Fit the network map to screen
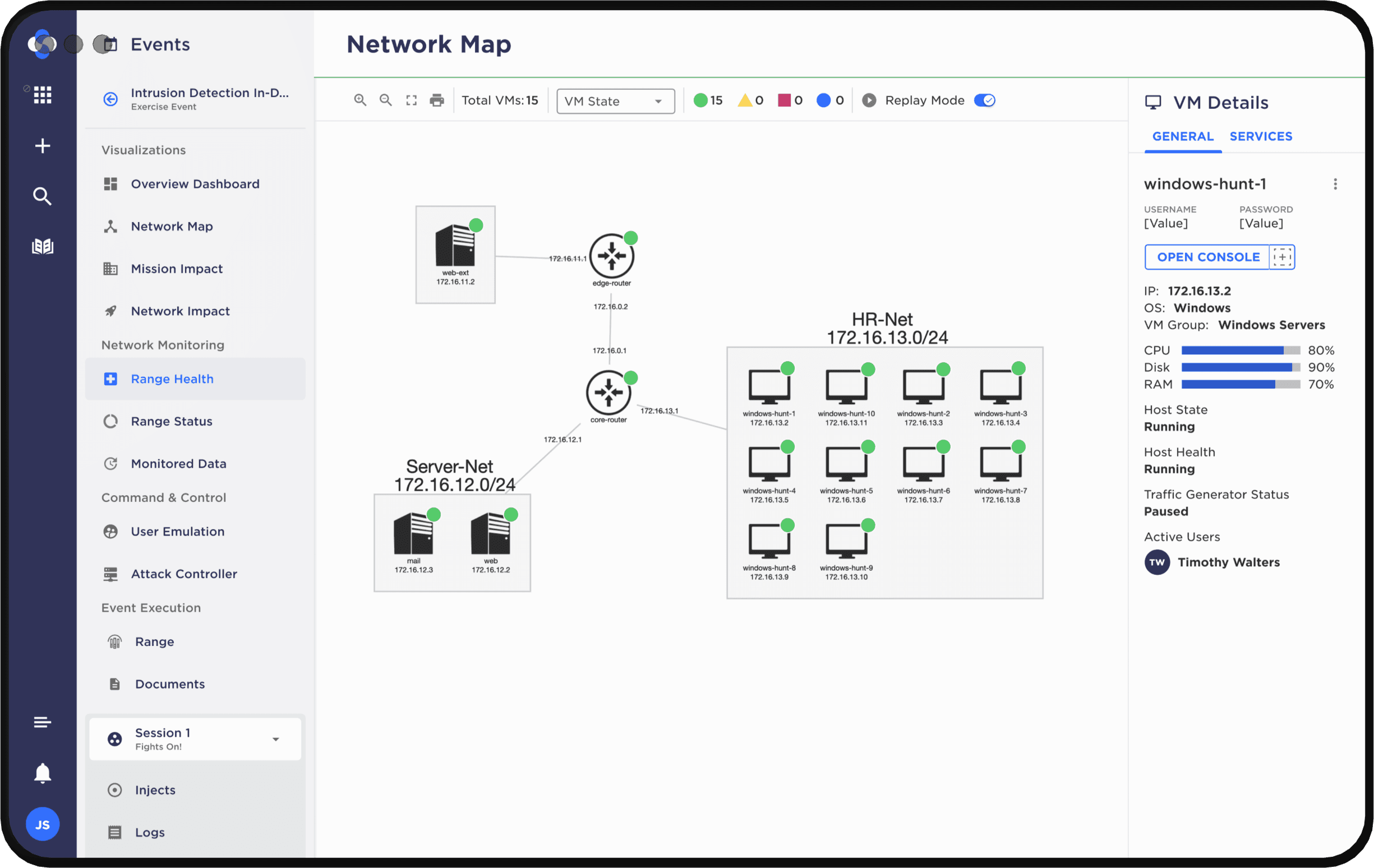 (x=412, y=100)
